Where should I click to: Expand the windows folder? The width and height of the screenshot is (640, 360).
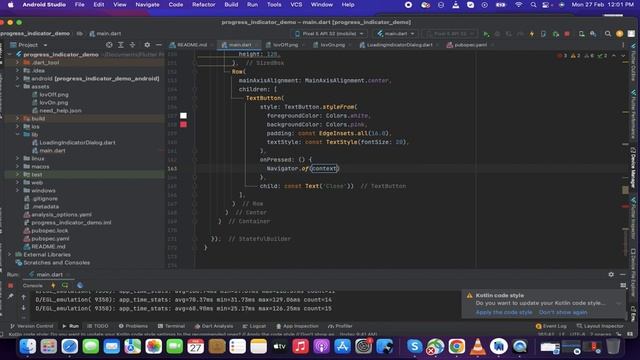(18, 190)
